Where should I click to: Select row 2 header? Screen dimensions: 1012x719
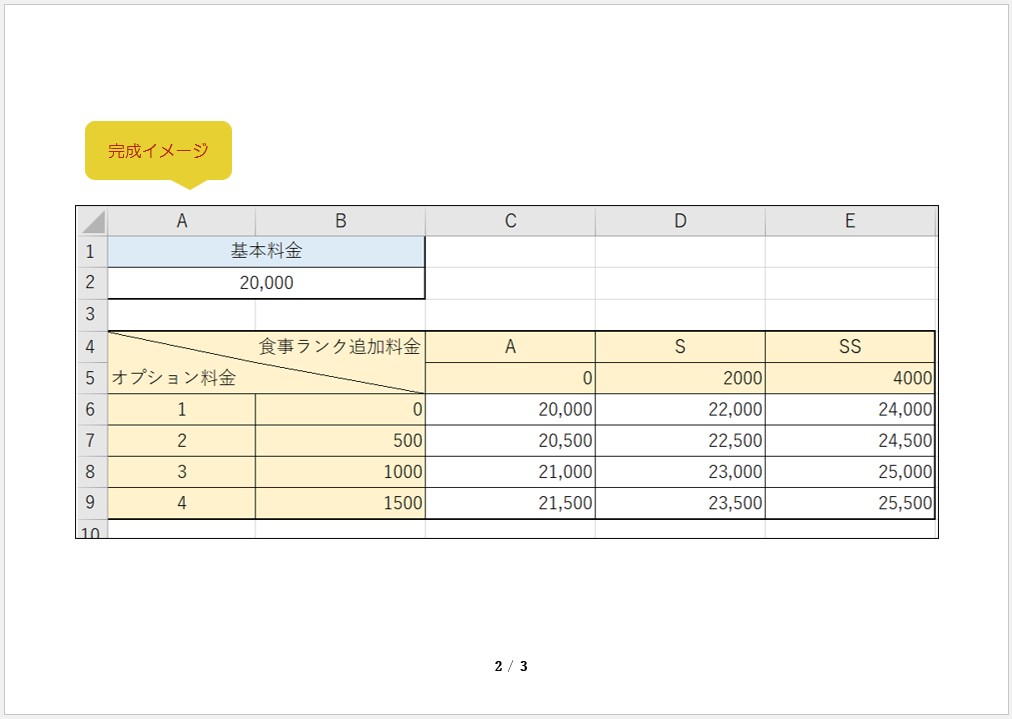tap(92, 283)
